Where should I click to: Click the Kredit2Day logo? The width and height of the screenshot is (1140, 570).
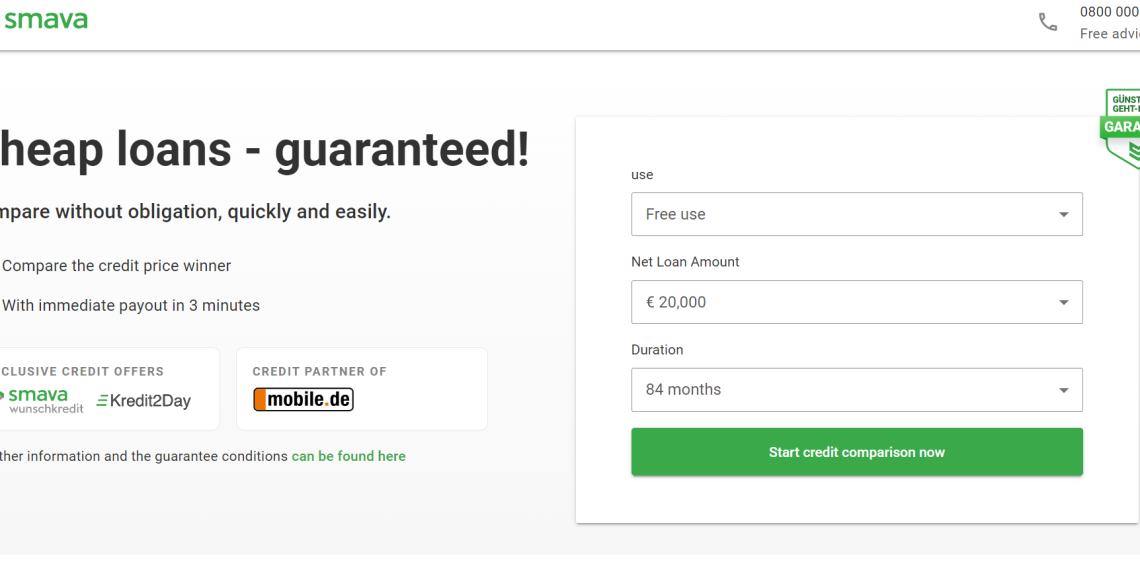pos(143,401)
